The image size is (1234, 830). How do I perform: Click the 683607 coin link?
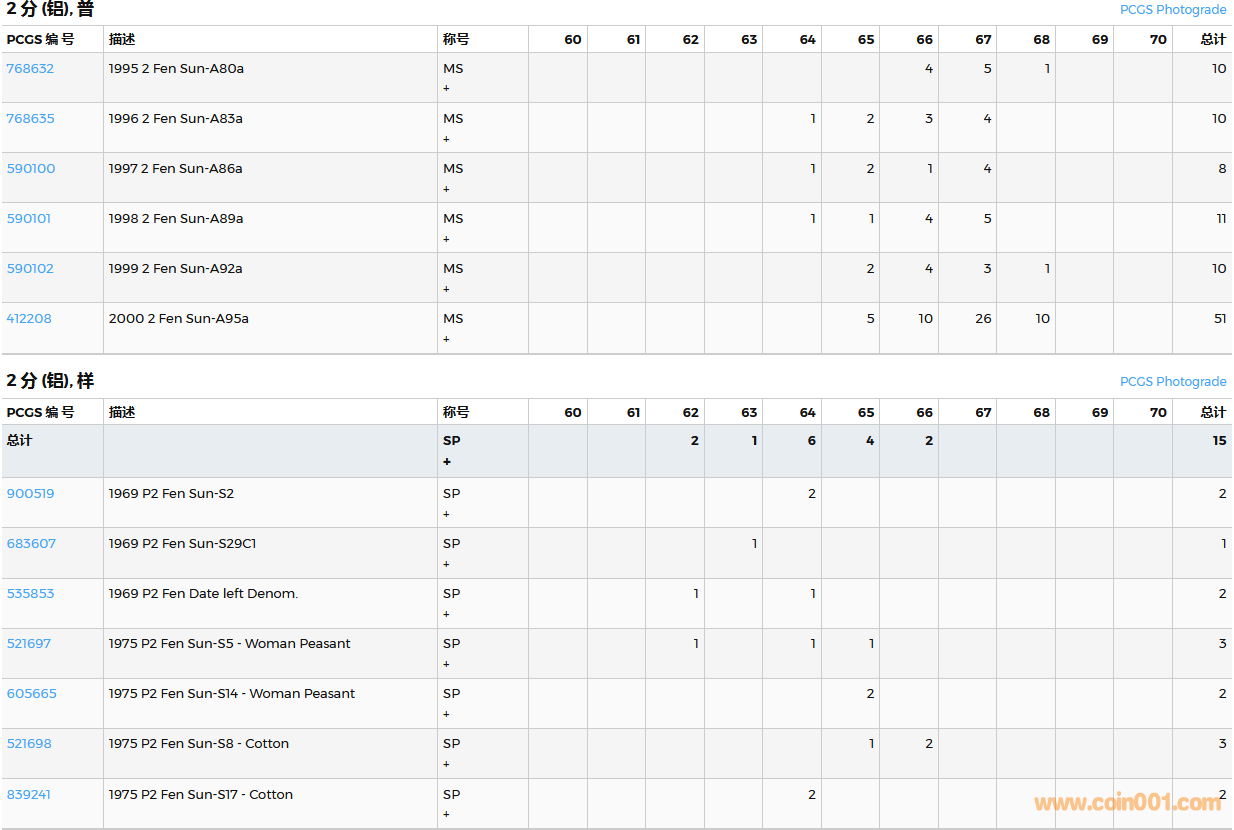point(31,544)
